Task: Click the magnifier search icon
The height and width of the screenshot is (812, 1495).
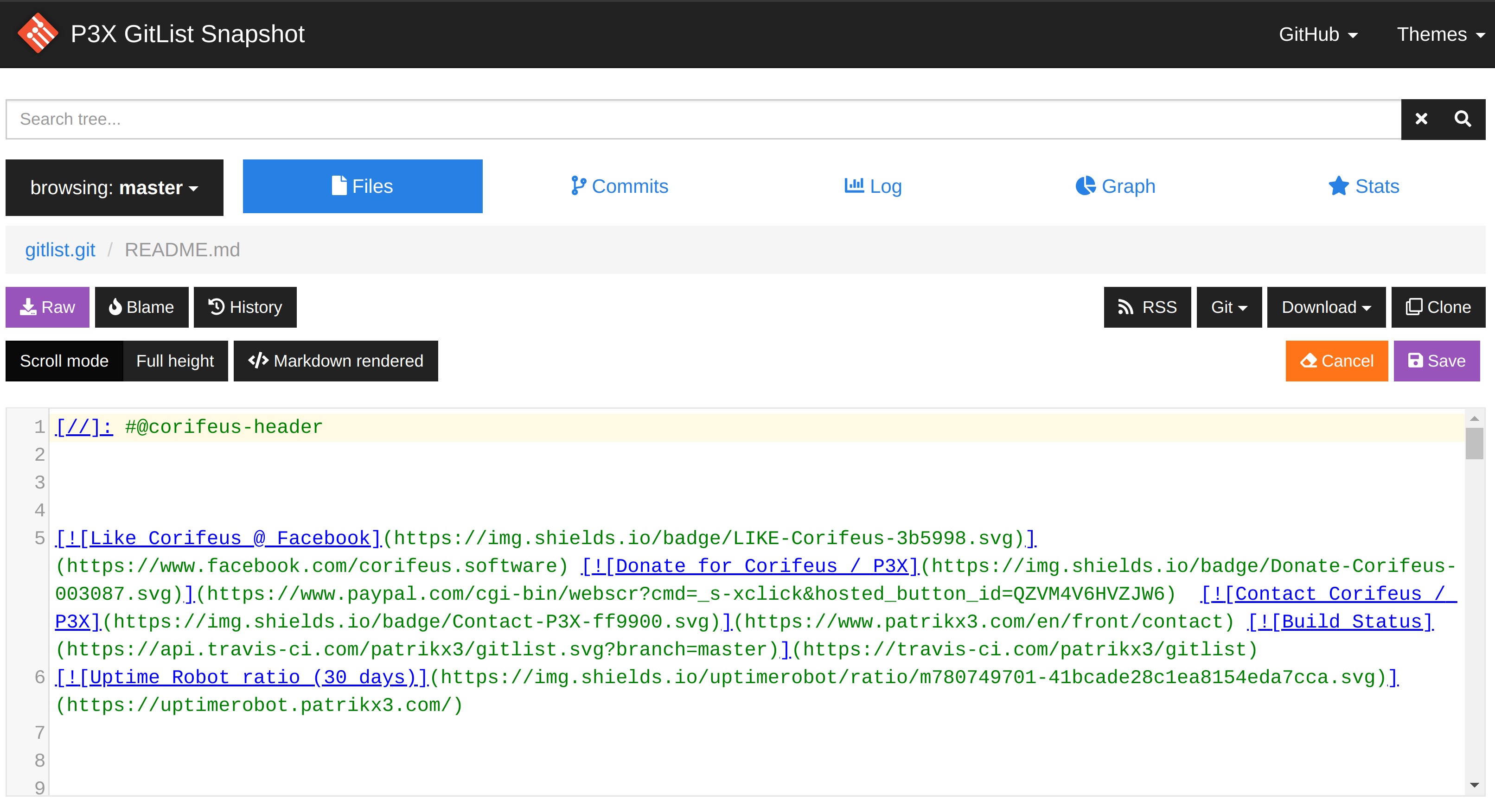Action: point(1463,119)
